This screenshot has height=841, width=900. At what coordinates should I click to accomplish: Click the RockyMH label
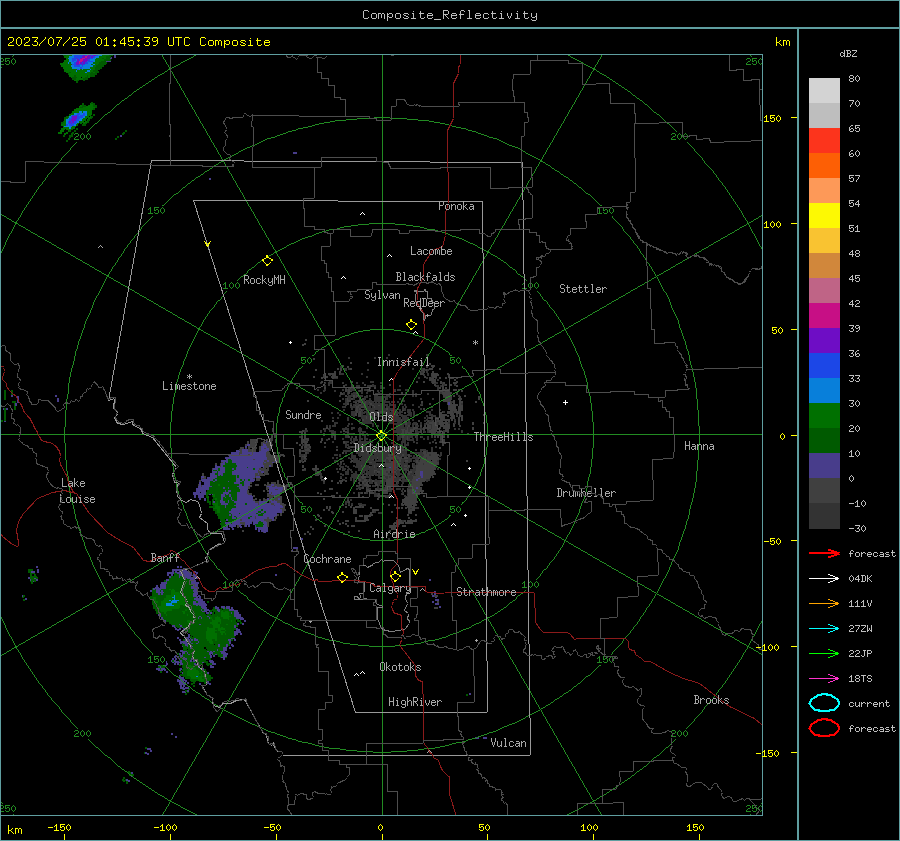point(264,280)
